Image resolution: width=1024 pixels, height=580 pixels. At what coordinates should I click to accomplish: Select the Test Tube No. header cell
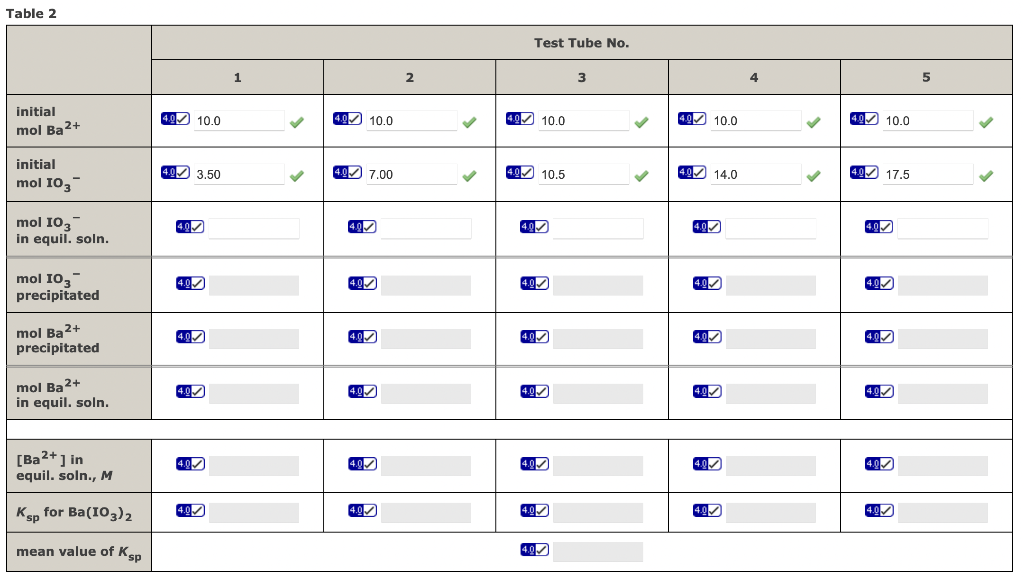click(x=582, y=42)
